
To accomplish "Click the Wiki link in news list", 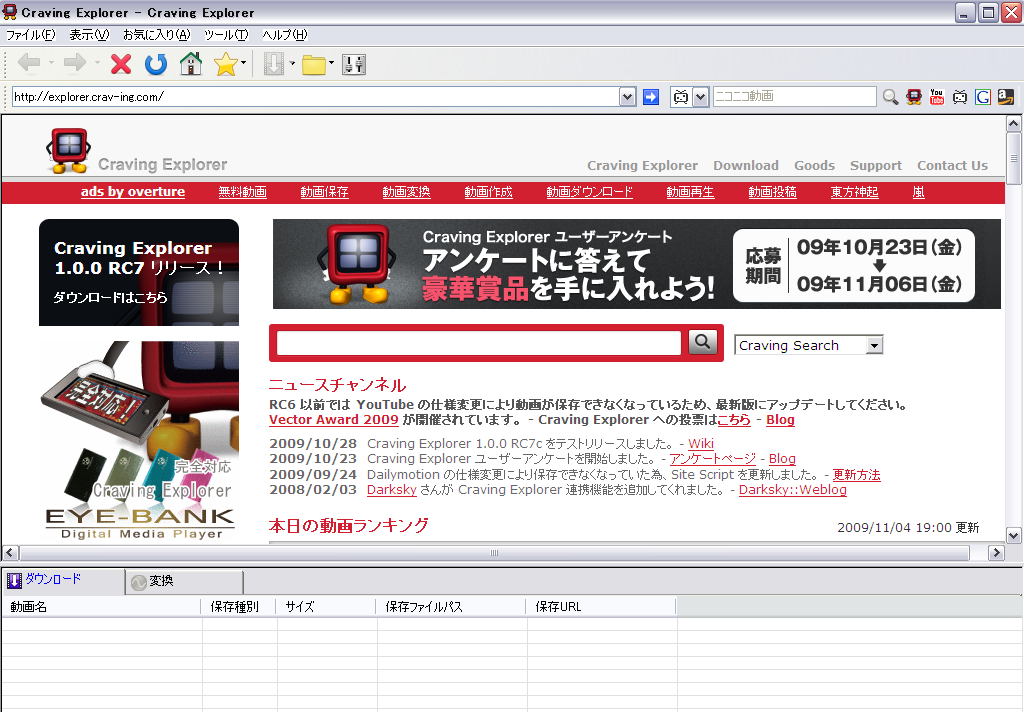I will pos(701,444).
